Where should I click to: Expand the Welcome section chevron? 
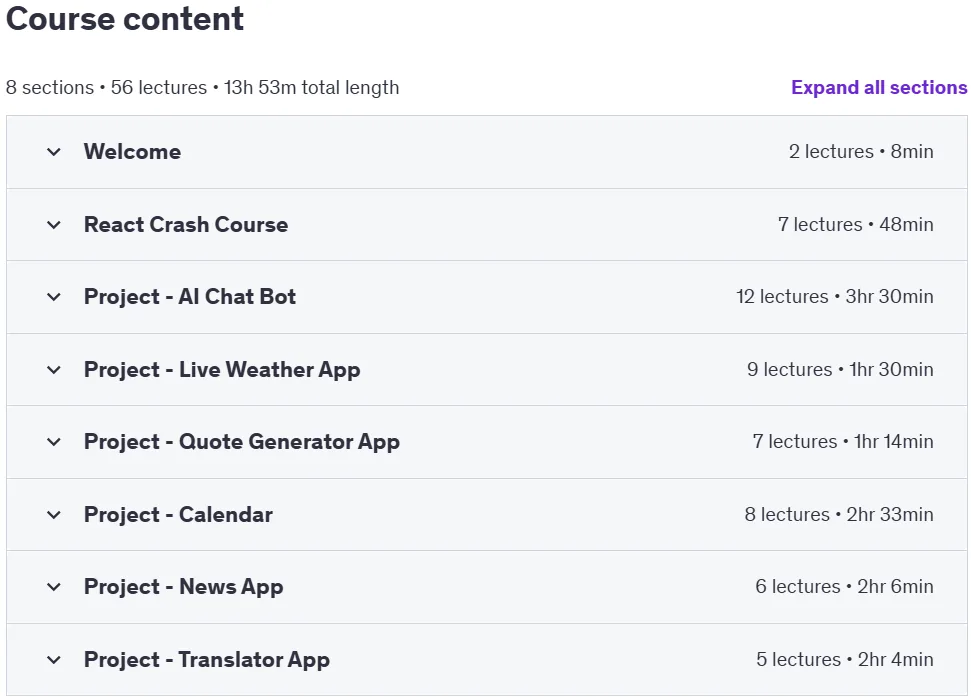pyautogui.click(x=54, y=152)
